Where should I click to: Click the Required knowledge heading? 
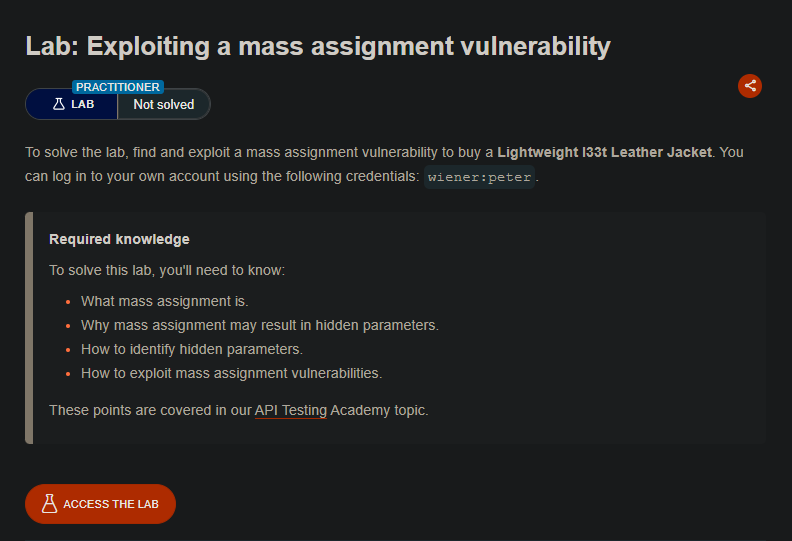pyautogui.click(x=119, y=239)
